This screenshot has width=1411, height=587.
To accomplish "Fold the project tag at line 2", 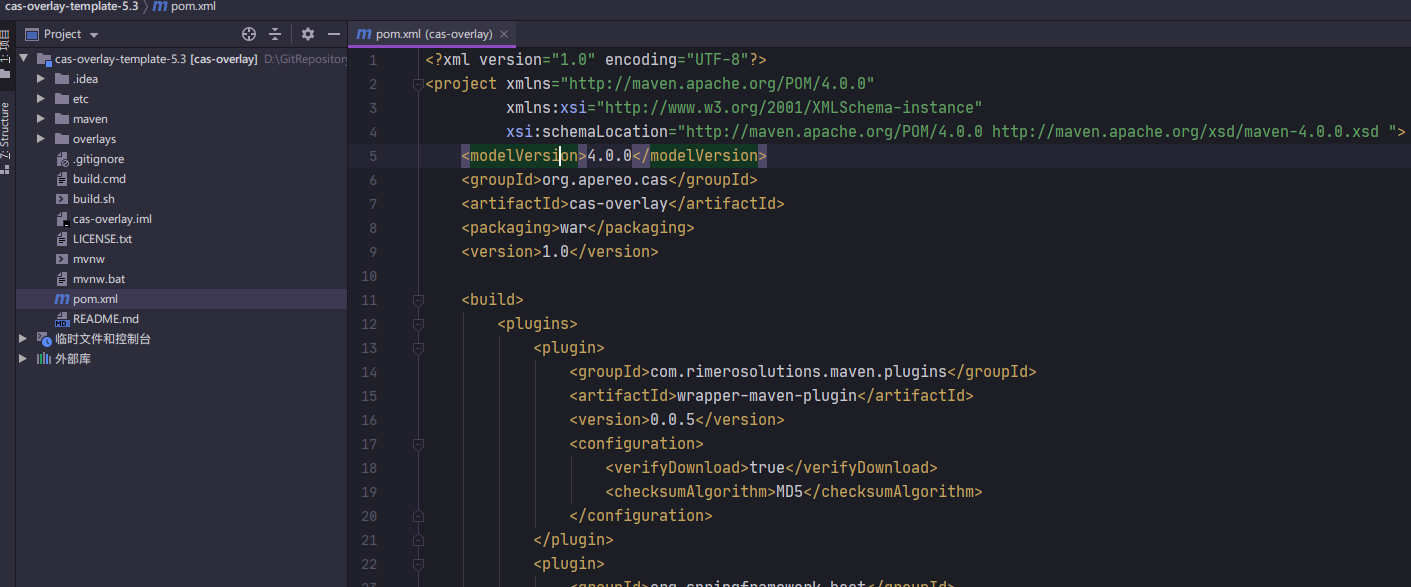I will tap(418, 84).
